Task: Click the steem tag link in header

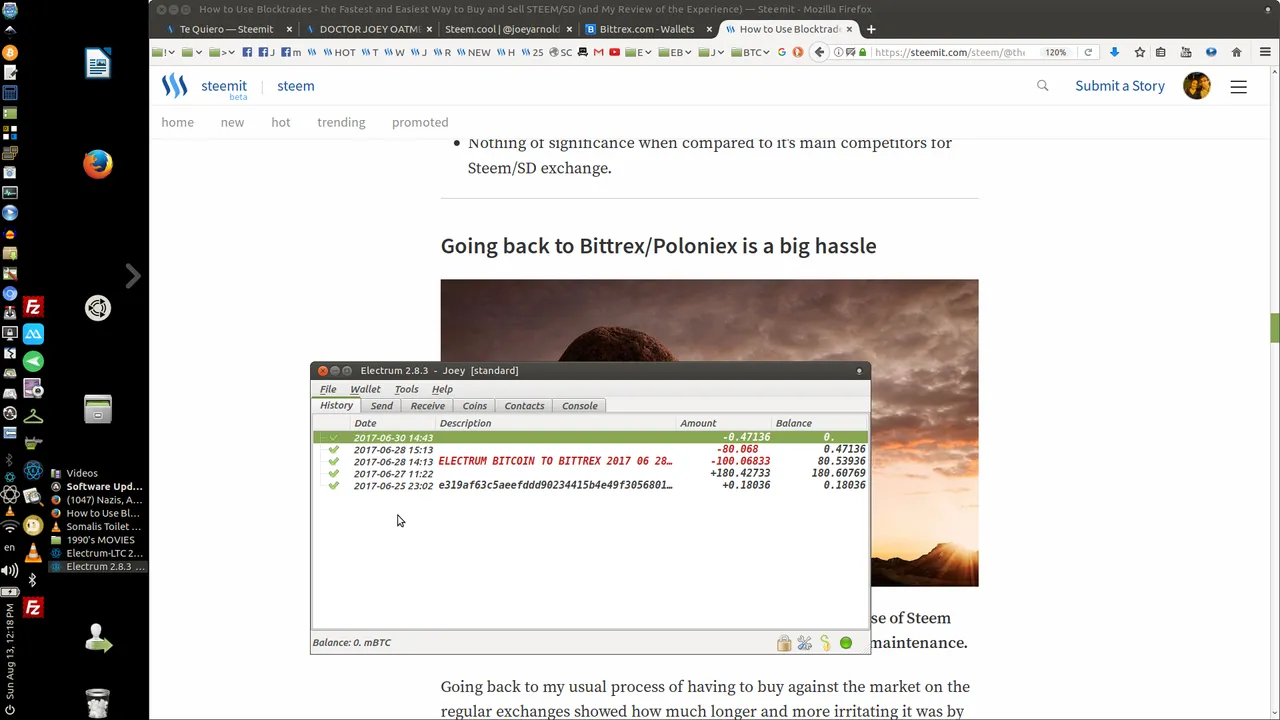Action: pyautogui.click(x=296, y=86)
